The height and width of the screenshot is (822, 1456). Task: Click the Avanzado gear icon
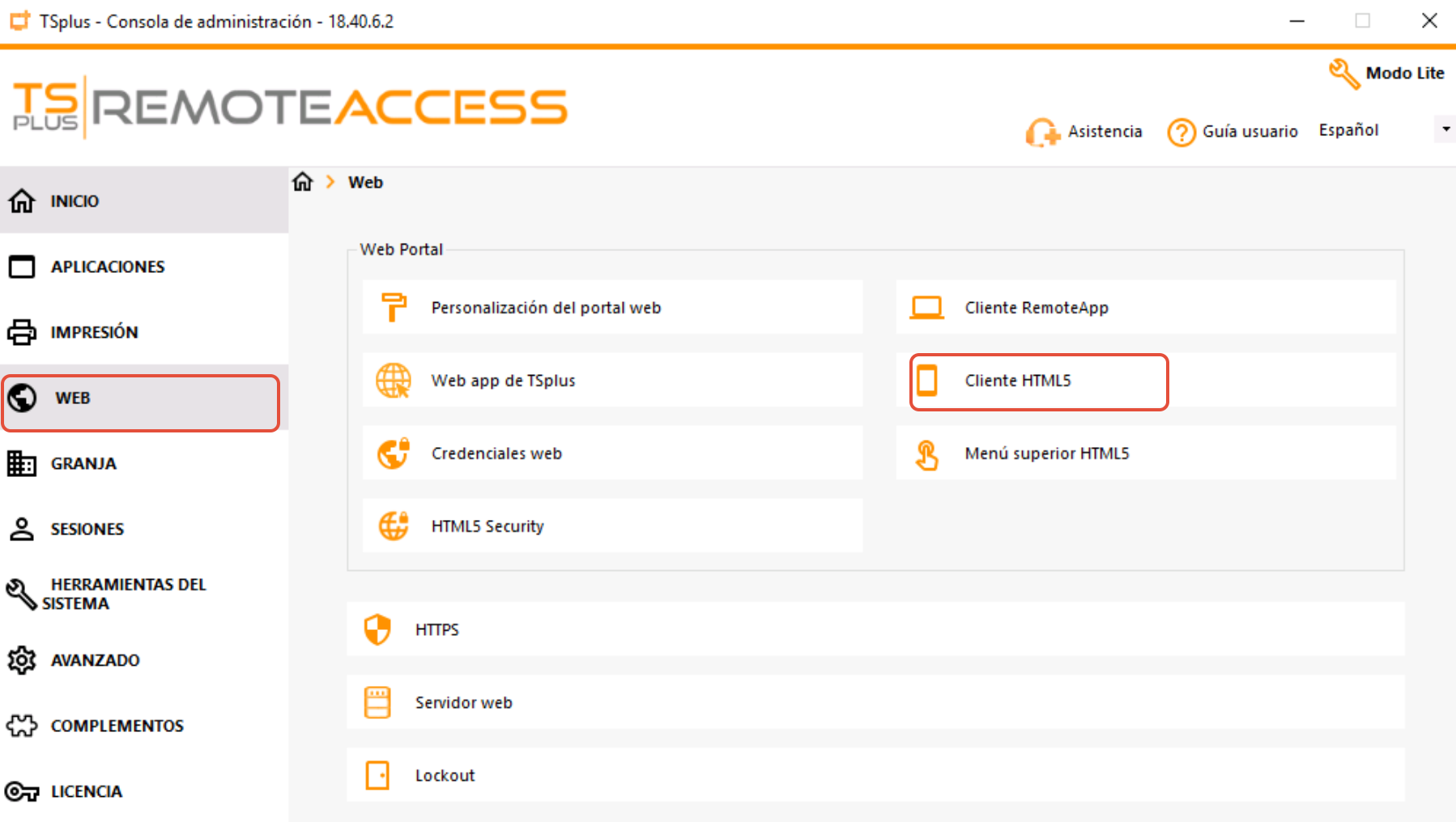tap(22, 660)
